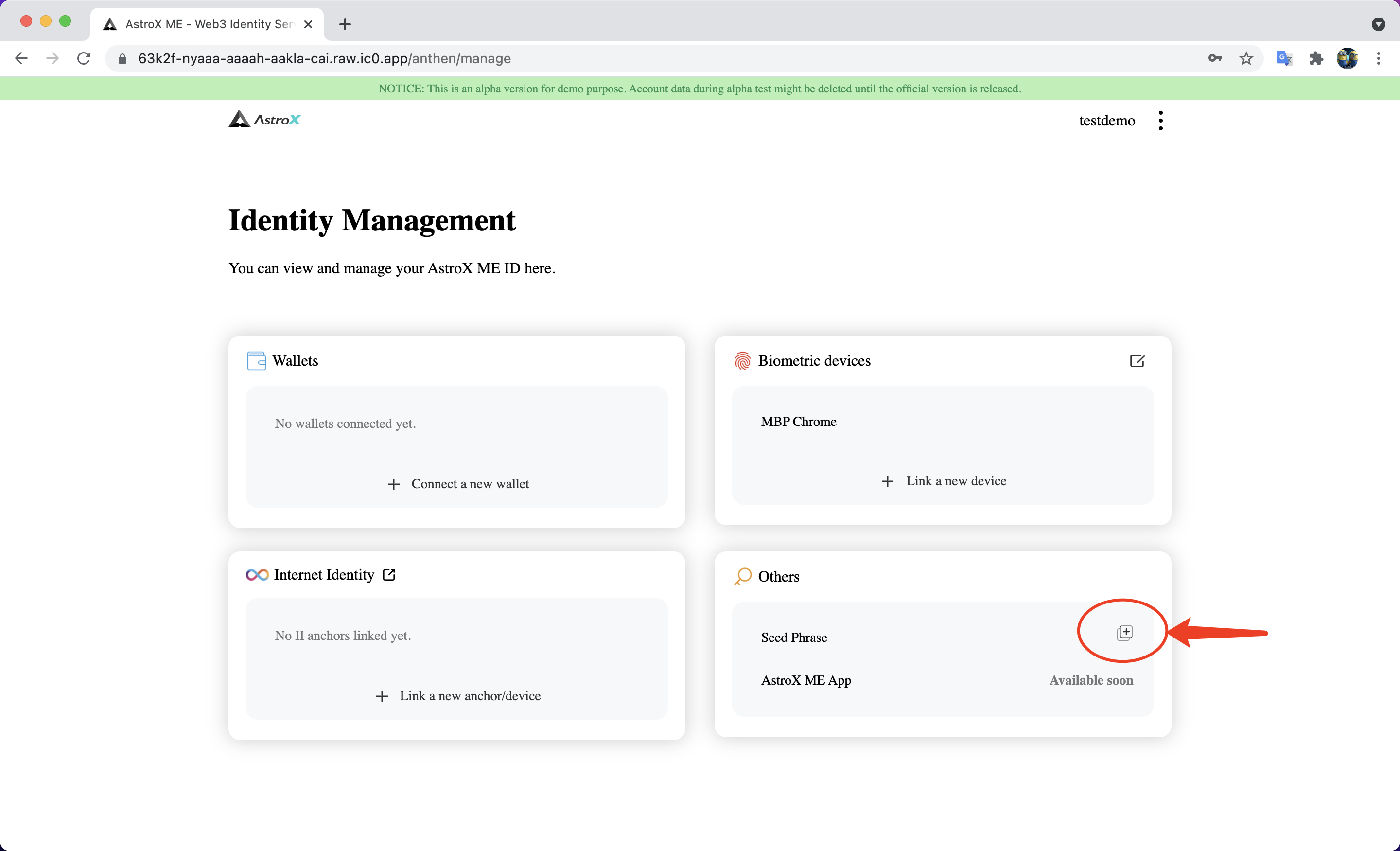Screen dimensions: 1400x851
Task: Click the Others card title
Action: (778, 576)
